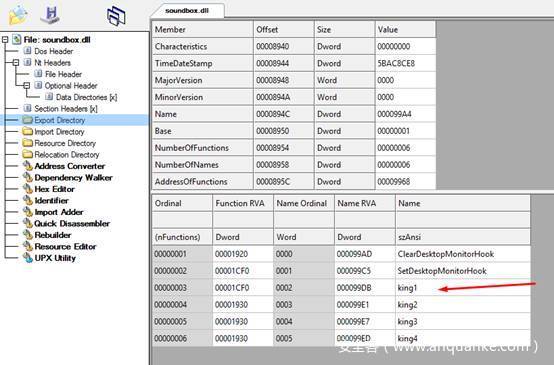Image resolution: width=554 pixels, height=365 pixels.
Task: Select Import Directory in the tree
Action: [x=59, y=132]
